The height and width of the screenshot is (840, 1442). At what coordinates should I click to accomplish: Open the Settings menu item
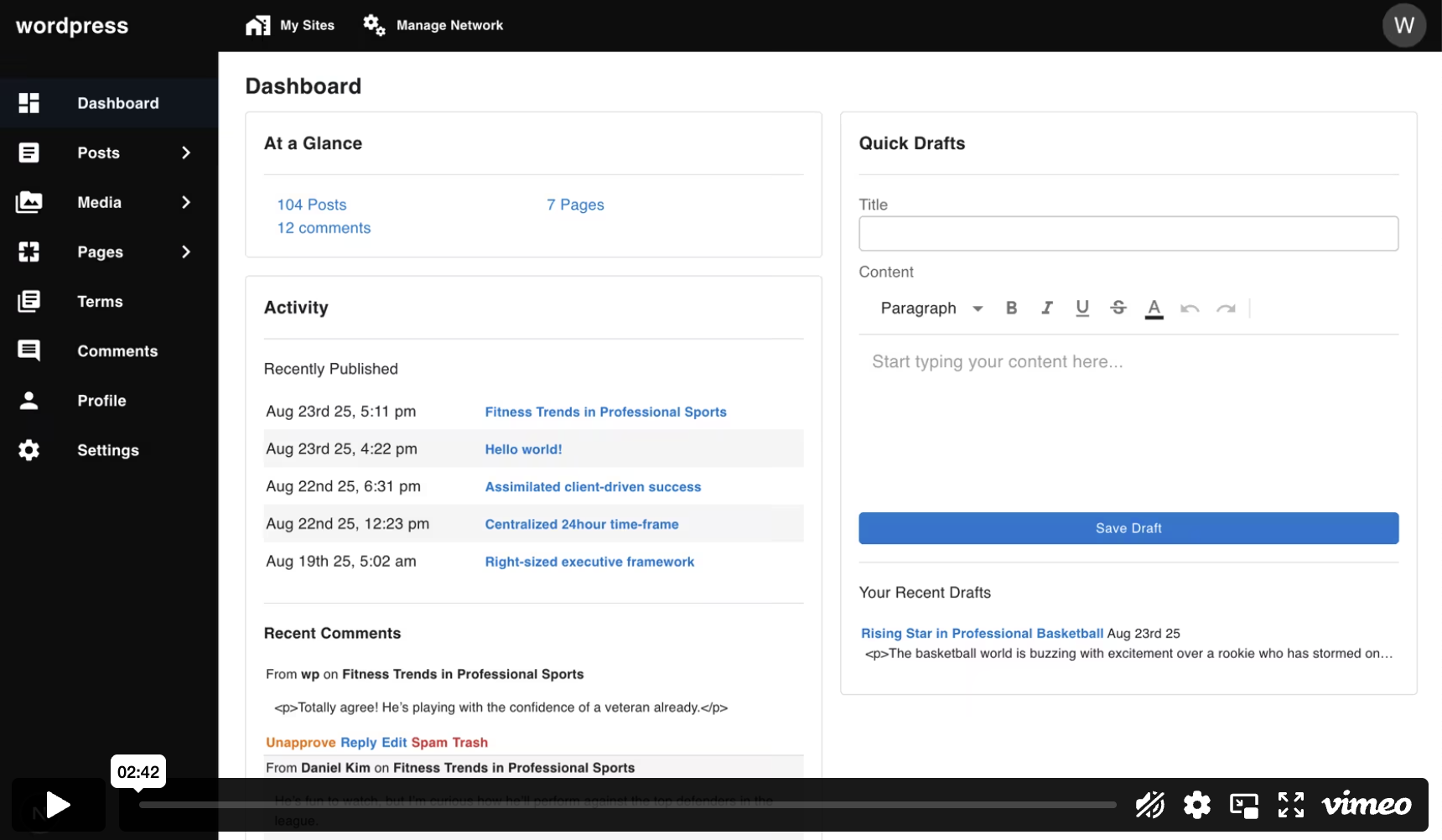107,450
